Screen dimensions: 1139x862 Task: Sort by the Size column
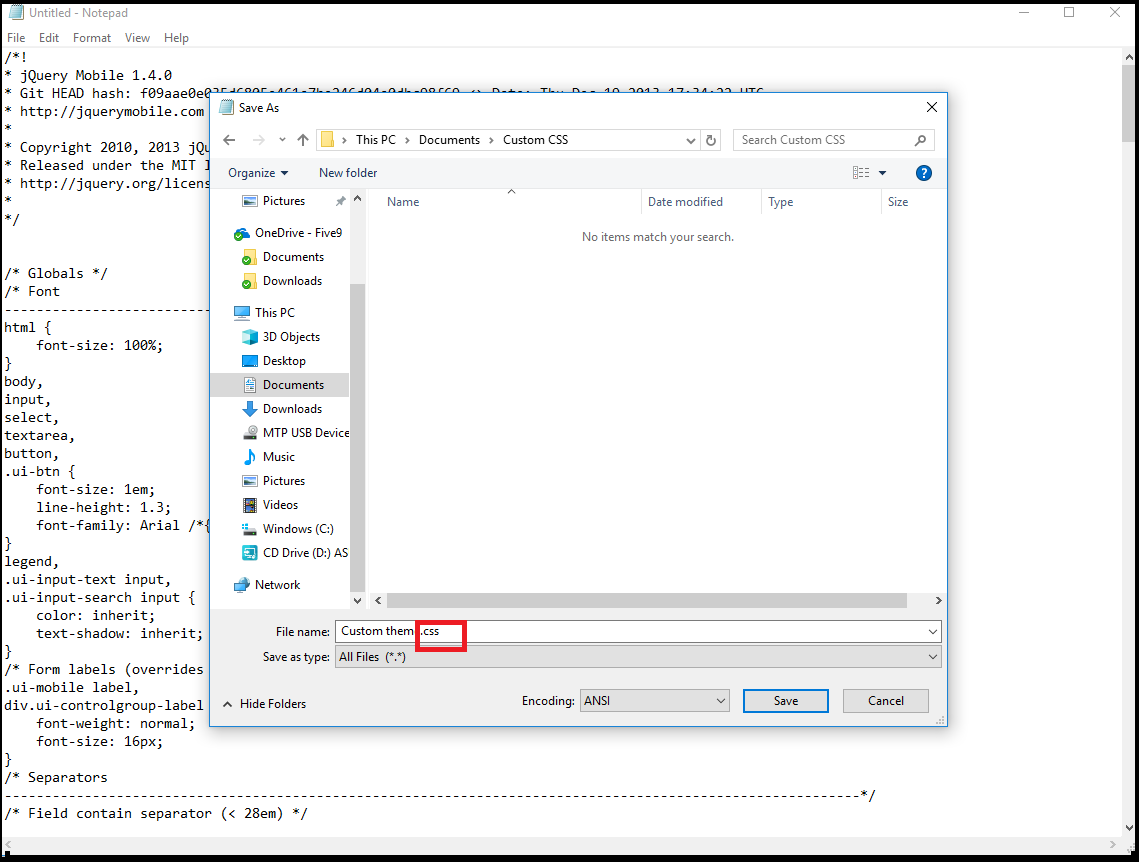[898, 202]
